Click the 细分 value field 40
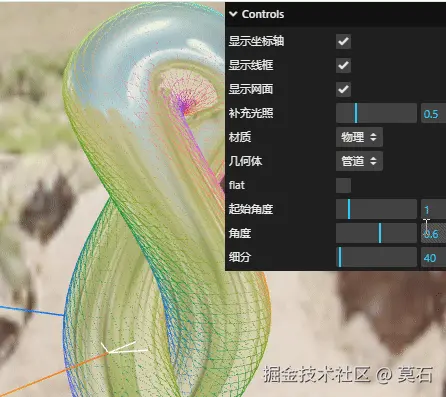The height and width of the screenshot is (397, 446). [x=433, y=258]
